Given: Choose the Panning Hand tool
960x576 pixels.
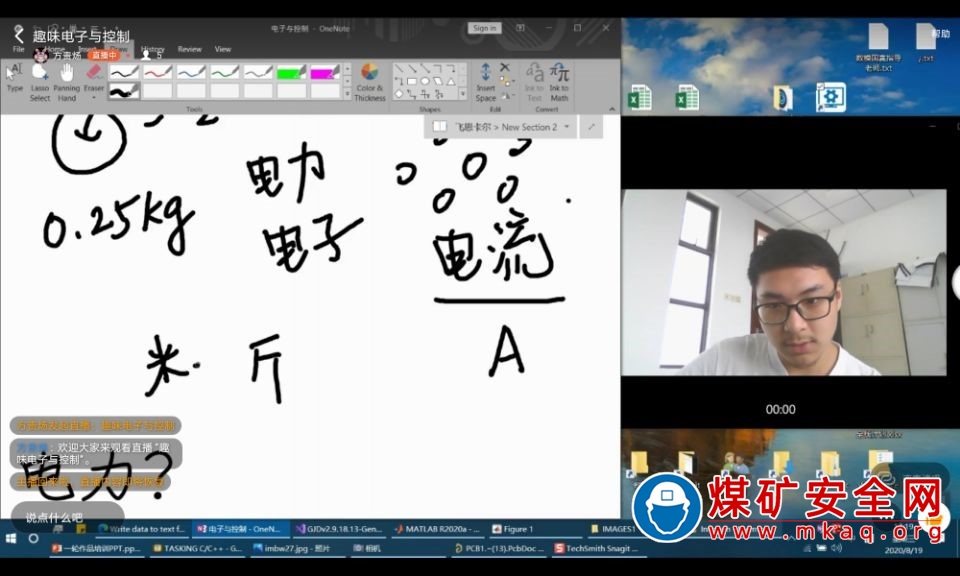Looking at the screenshot, I should [x=67, y=80].
